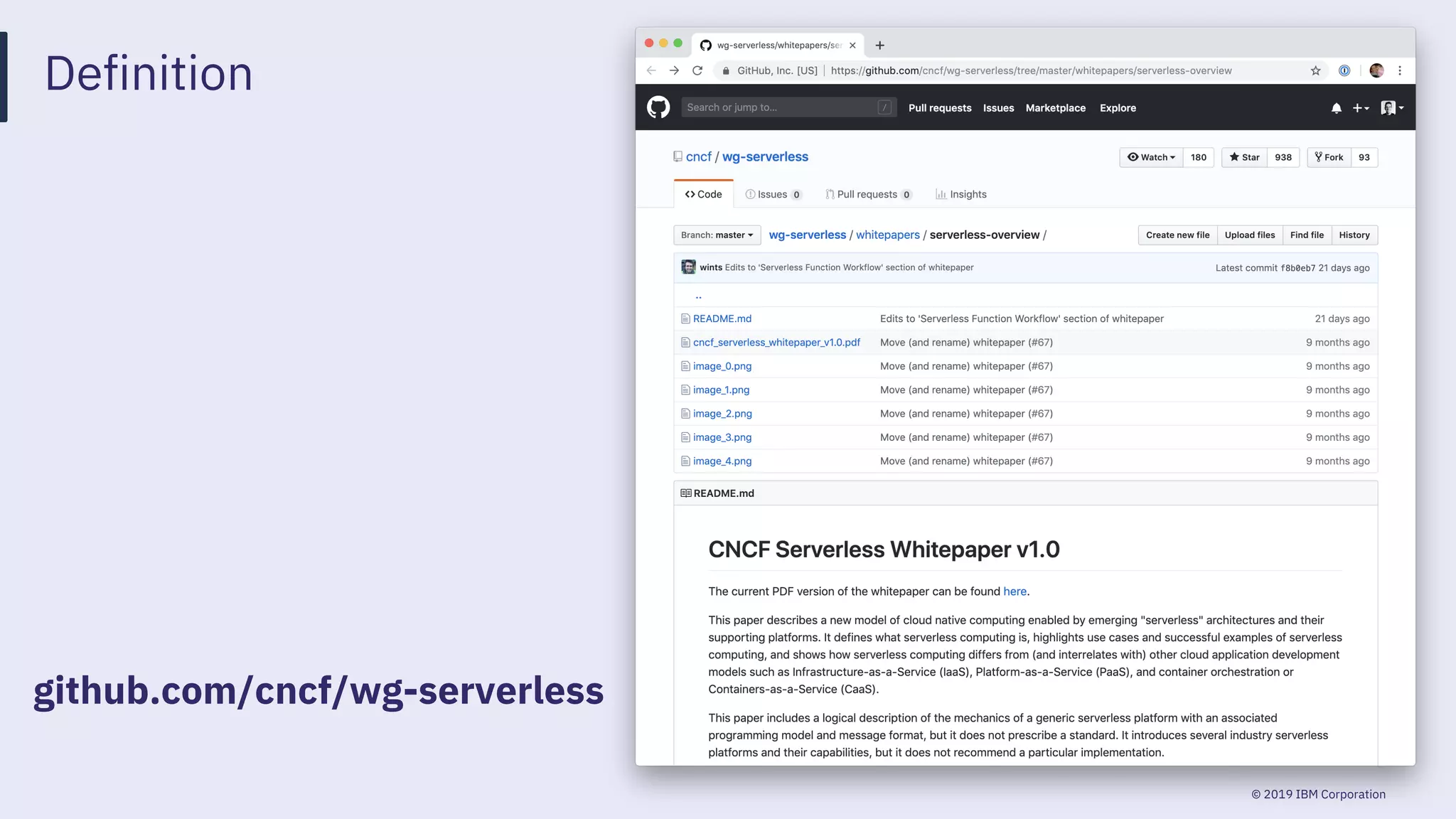Click the Upload files button
The image size is (1456, 819).
click(1250, 235)
